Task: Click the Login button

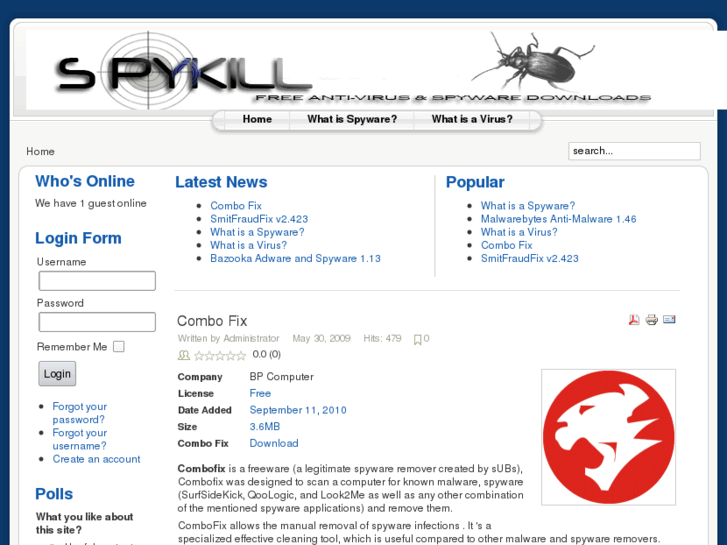Action: click(57, 374)
